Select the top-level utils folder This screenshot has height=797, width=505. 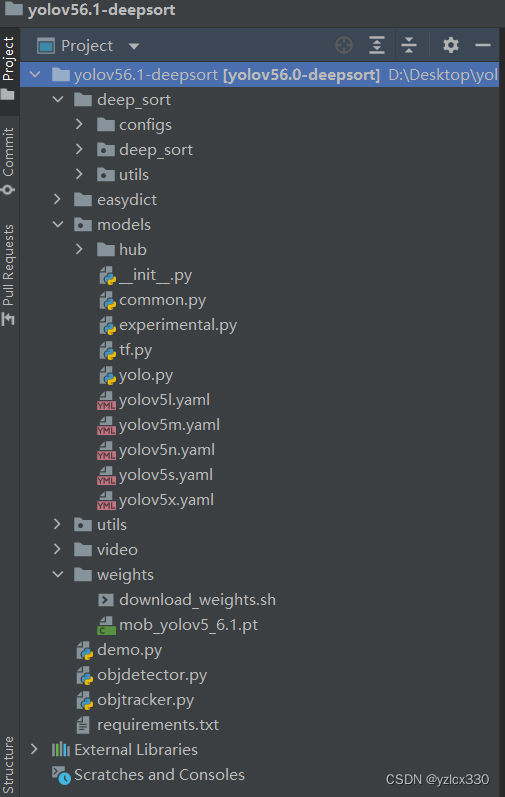click(x=112, y=525)
